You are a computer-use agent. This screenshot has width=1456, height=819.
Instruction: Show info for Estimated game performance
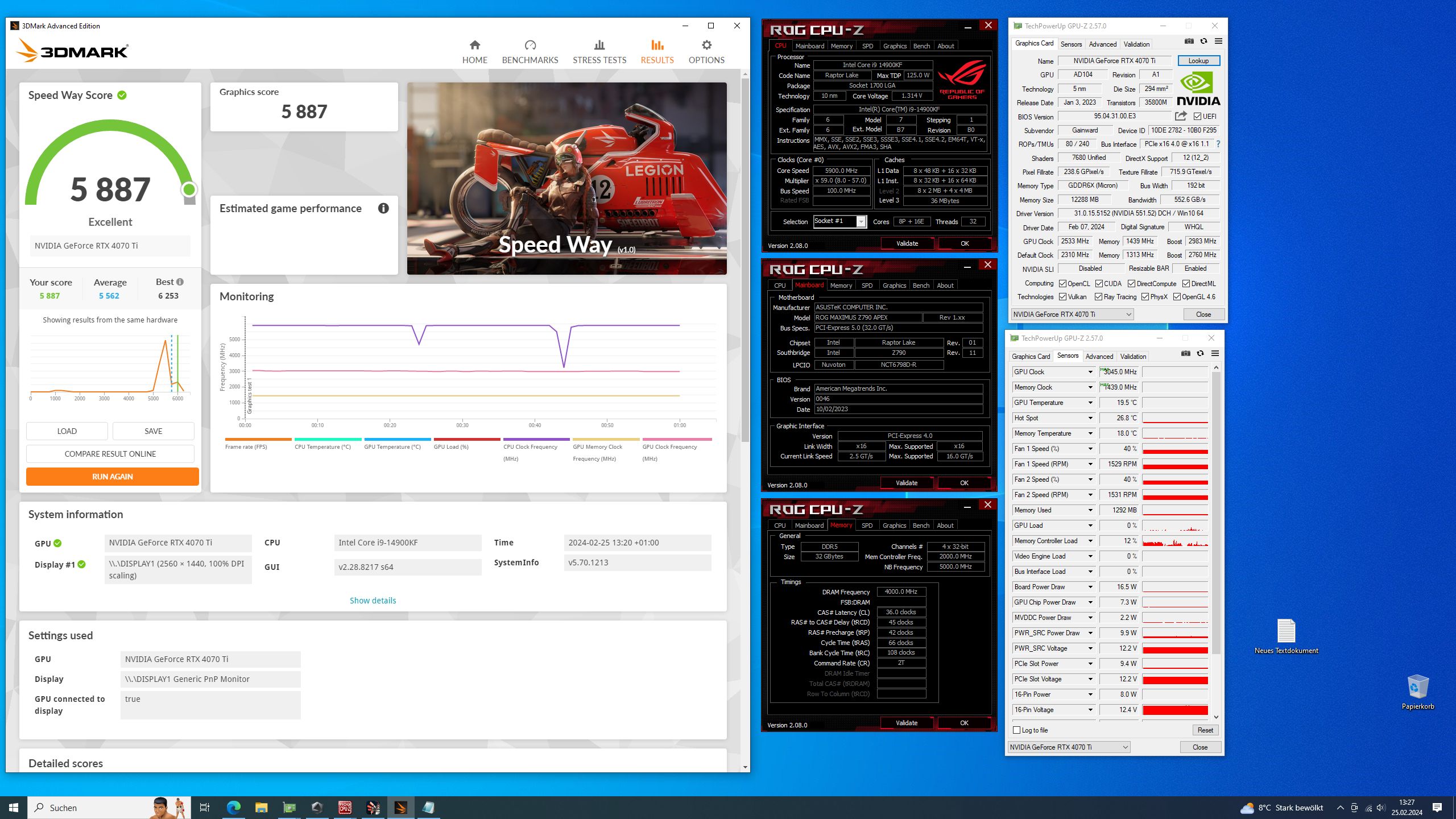[383, 208]
